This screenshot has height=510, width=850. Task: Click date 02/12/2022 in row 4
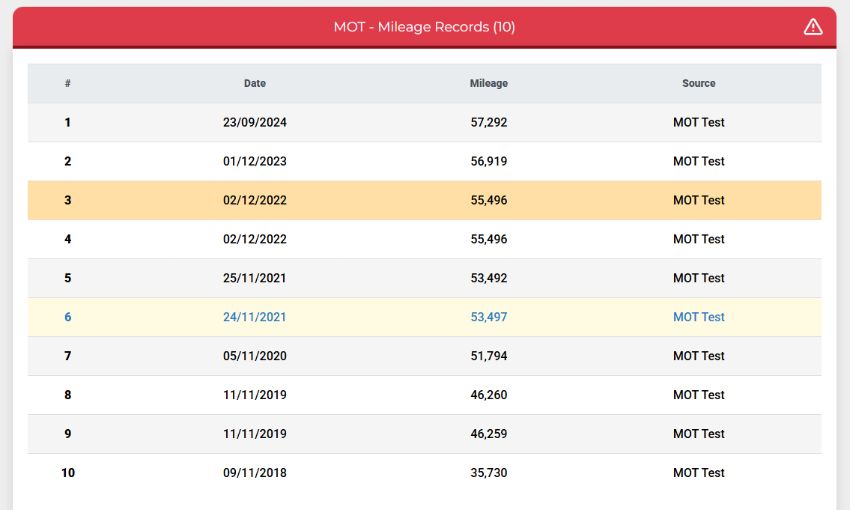(x=255, y=240)
